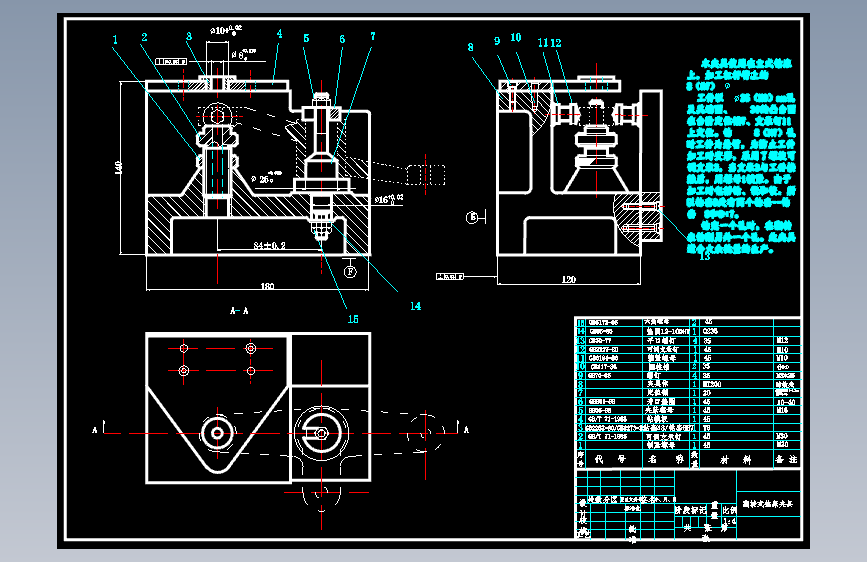Select the 140 vertical height dimension

(118, 168)
